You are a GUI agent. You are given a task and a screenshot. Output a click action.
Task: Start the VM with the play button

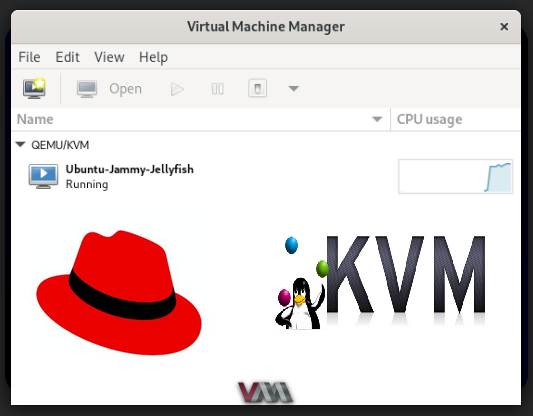coord(177,89)
